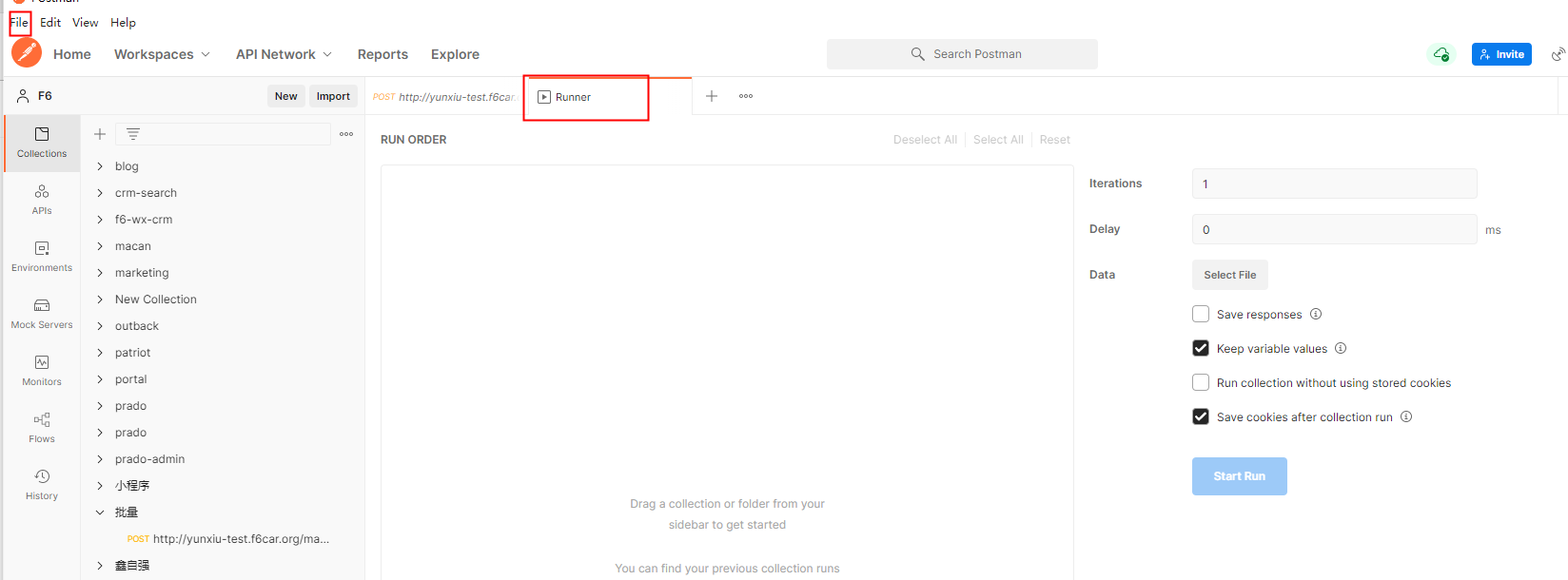Click the Search Postman field

pos(962,54)
